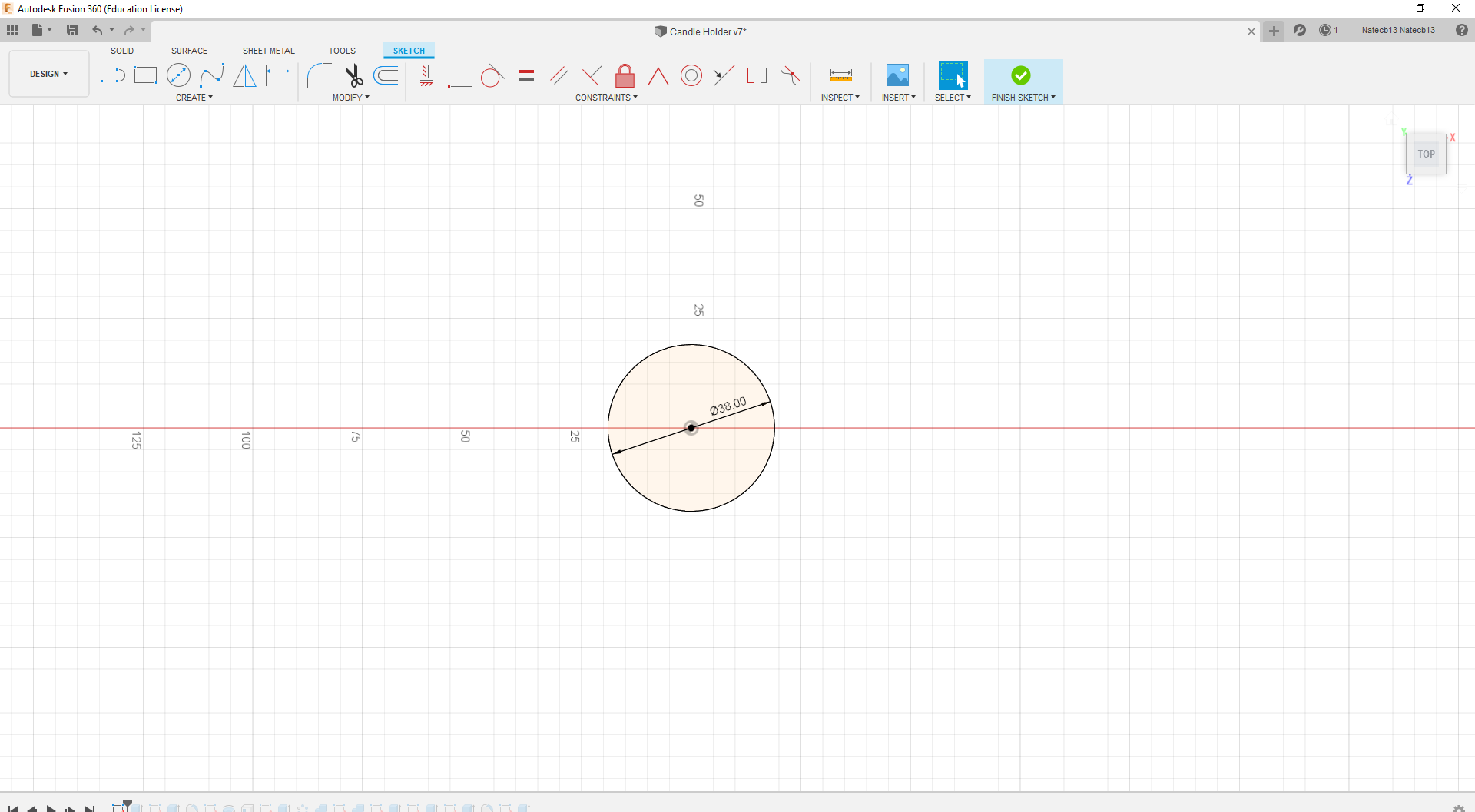The height and width of the screenshot is (812, 1475).
Task: Choose the Mirror sketch tool
Action: click(x=244, y=75)
